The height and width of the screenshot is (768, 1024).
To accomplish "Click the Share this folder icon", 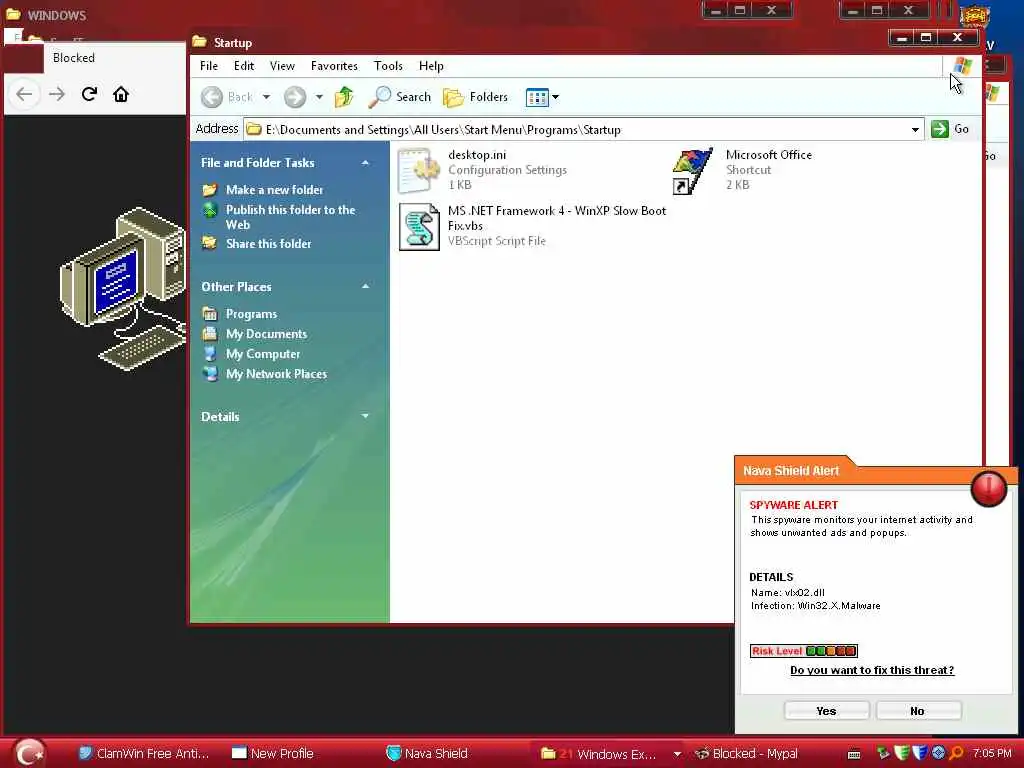I will pyautogui.click(x=210, y=243).
